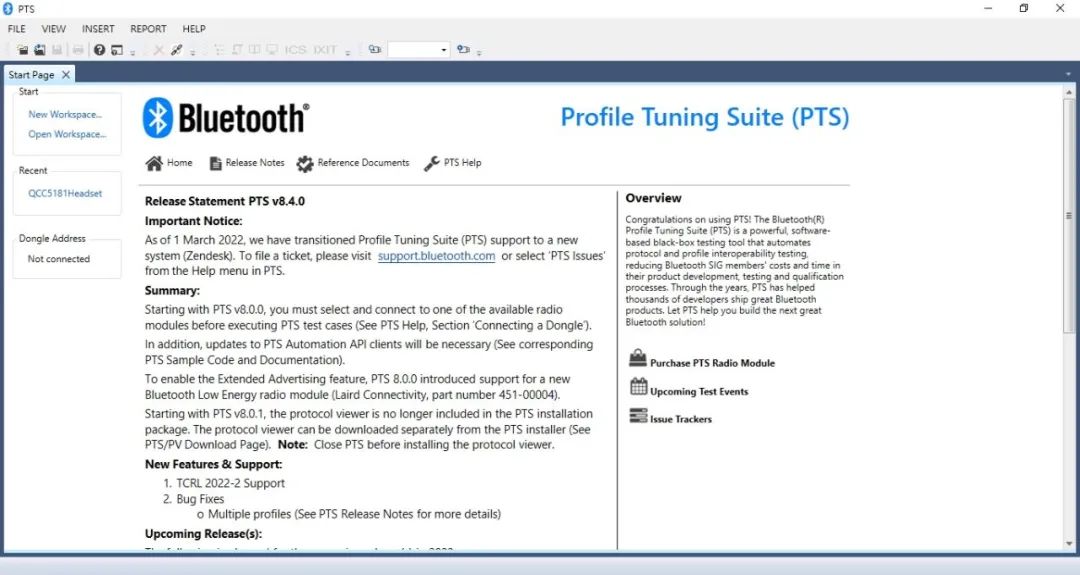The width and height of the screenshot is (1080, 575).
Task: Open the Issue Trackers link
Action: pos(681,419)
